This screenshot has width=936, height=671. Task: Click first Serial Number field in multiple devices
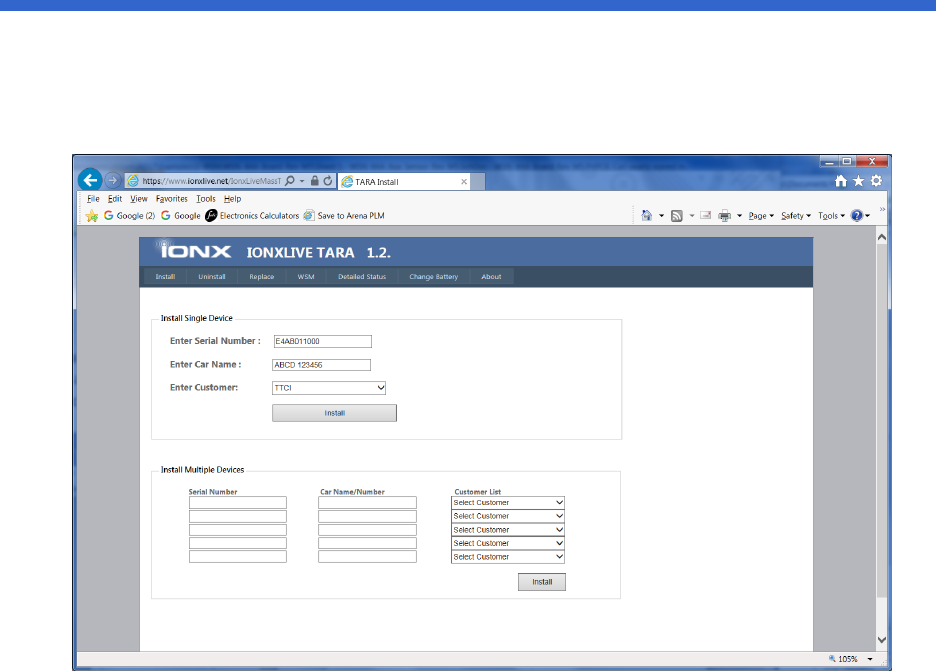tap(238, 503)
